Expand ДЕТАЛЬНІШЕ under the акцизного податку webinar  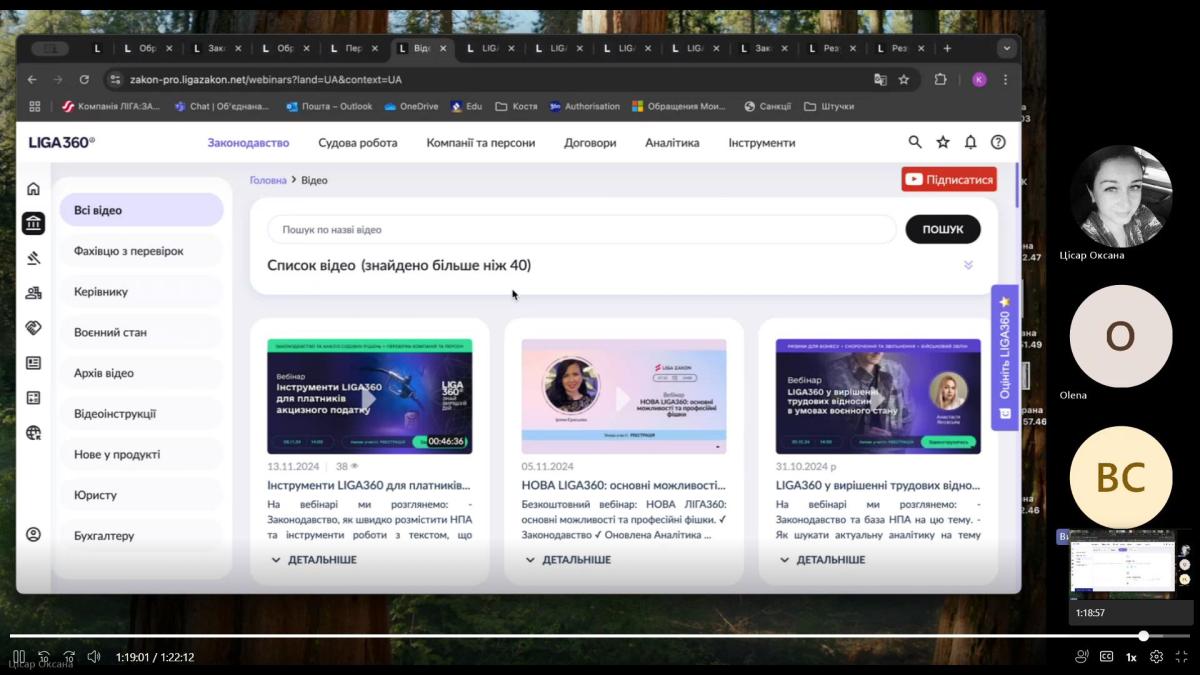(x=314, y=560)
